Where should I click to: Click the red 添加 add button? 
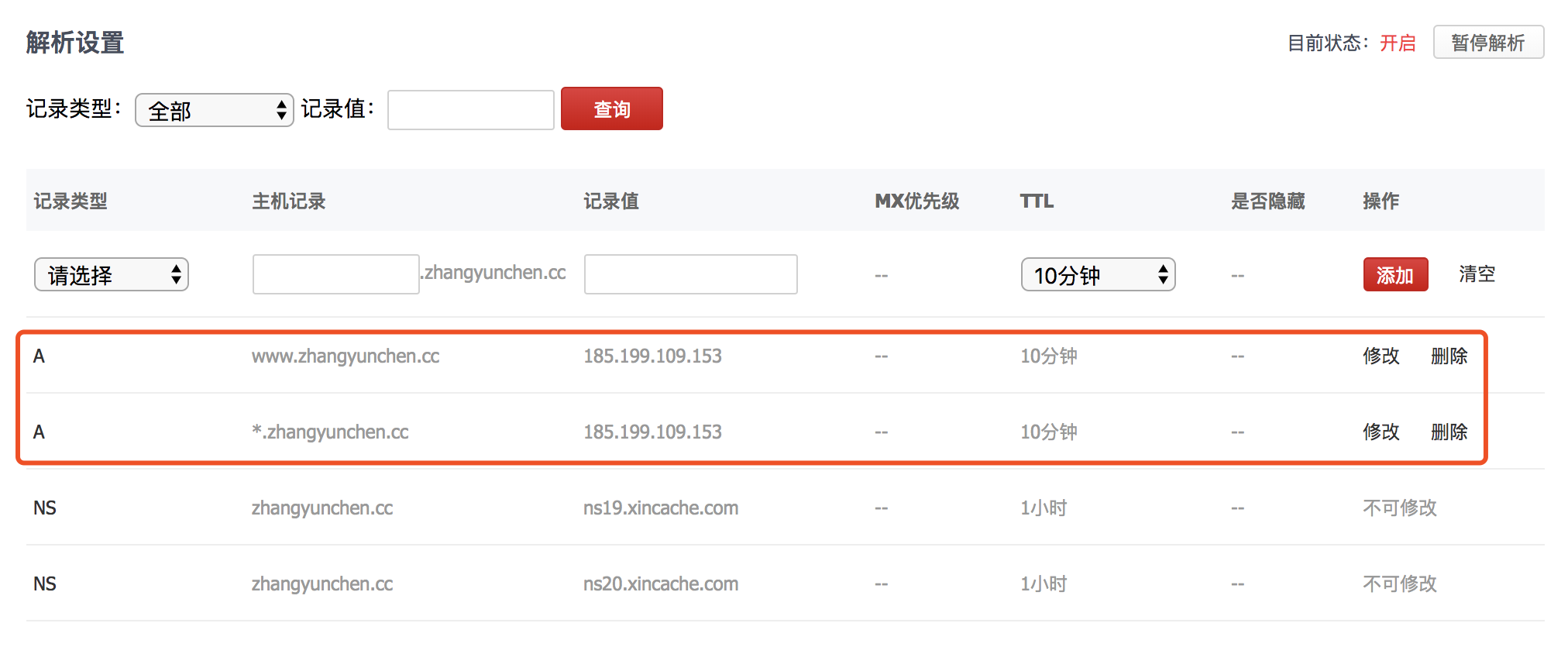[x=1394, y=275]
